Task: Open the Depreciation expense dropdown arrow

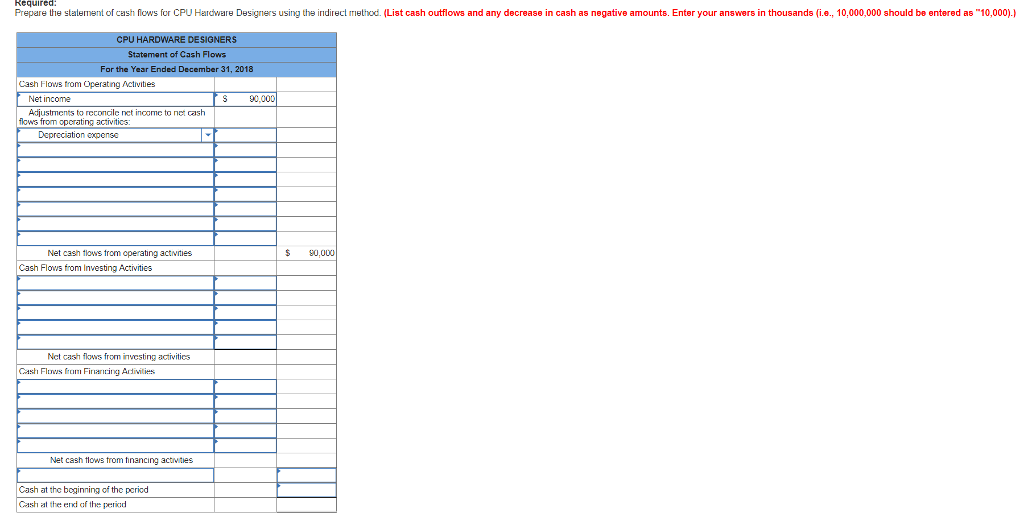Action: (208, 135)
